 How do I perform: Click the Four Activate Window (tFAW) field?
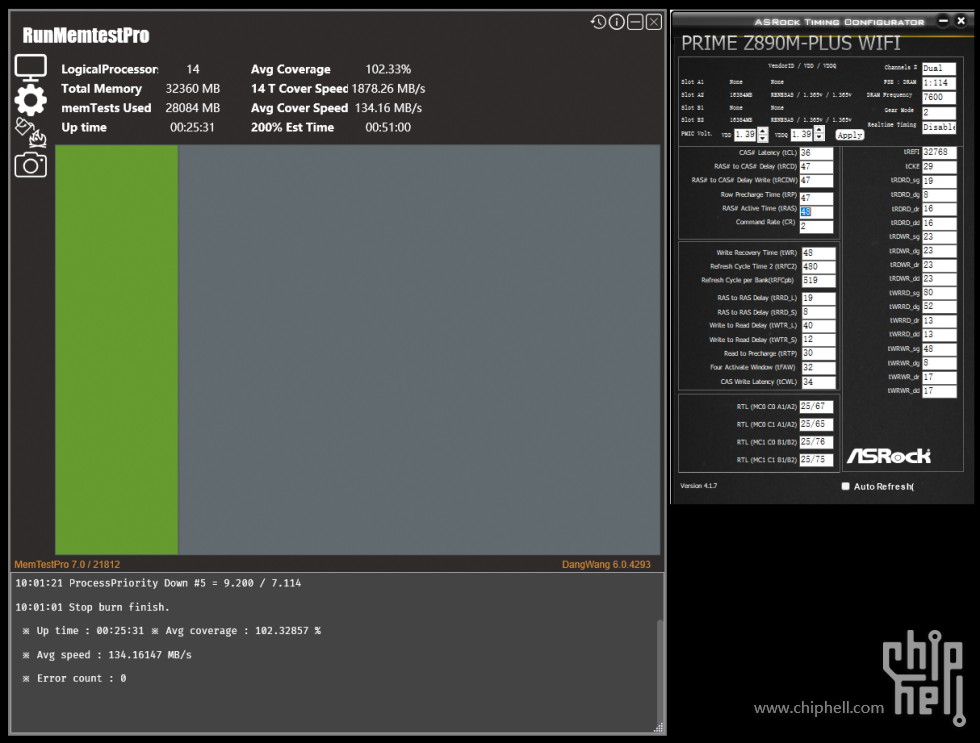[818, 367]
